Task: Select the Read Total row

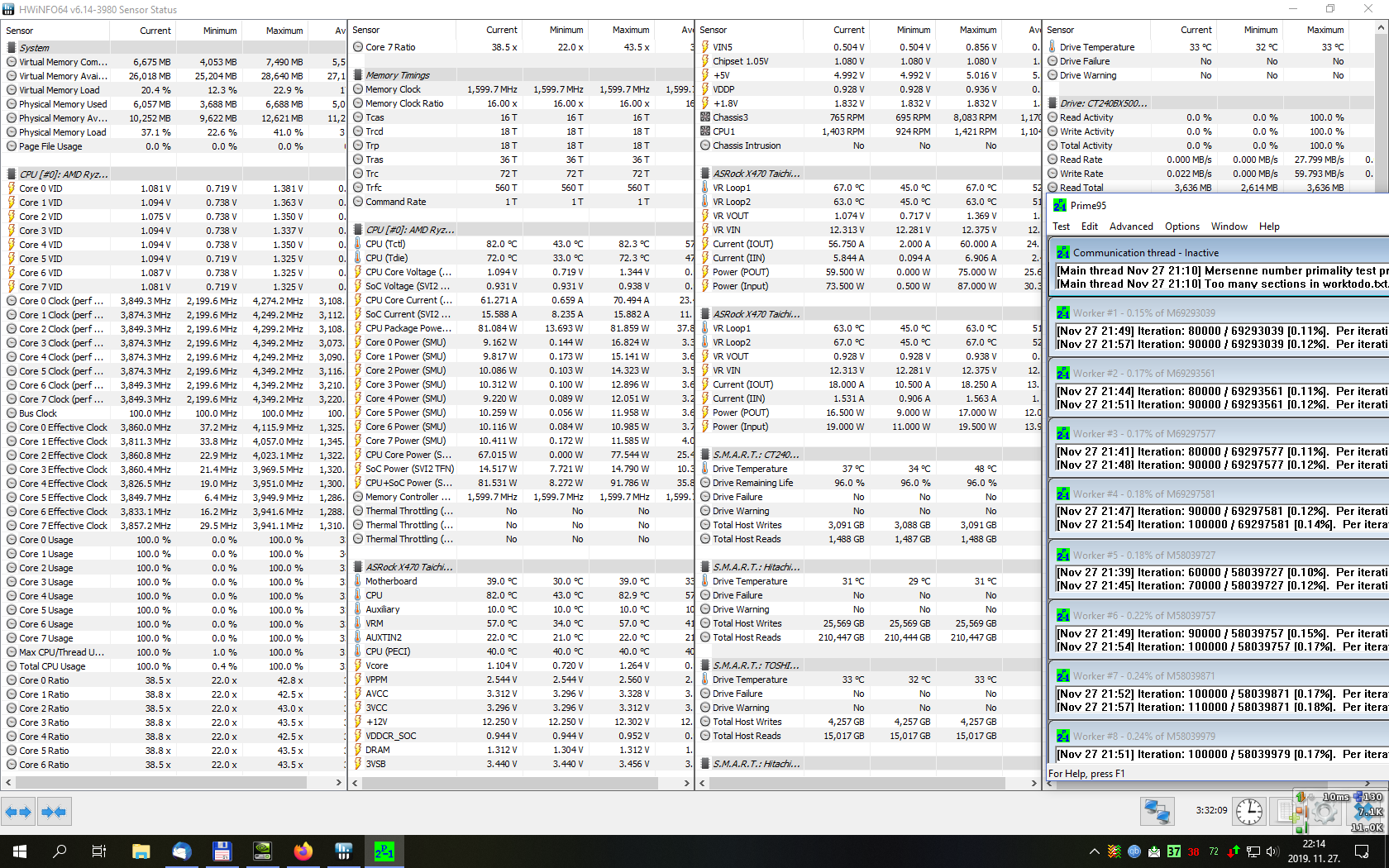Action: point(1210,188)
